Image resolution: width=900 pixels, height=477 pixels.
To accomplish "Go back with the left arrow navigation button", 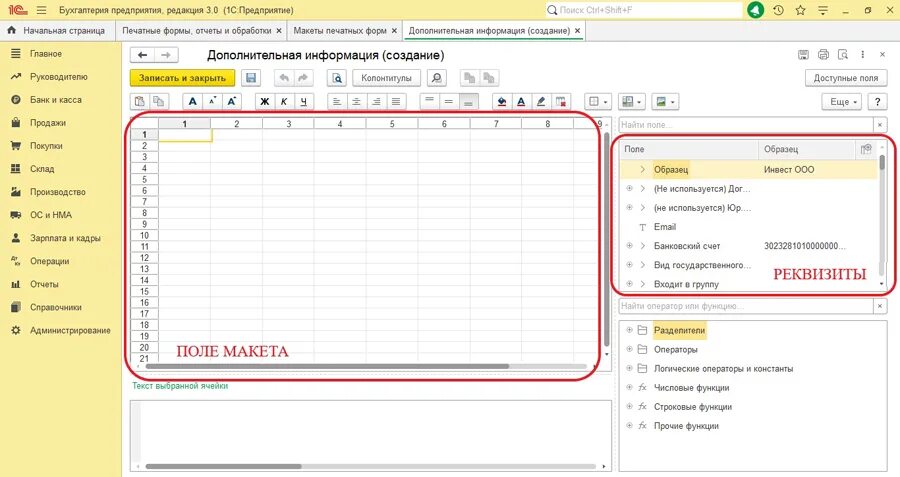I will click(x=142, y=55).
